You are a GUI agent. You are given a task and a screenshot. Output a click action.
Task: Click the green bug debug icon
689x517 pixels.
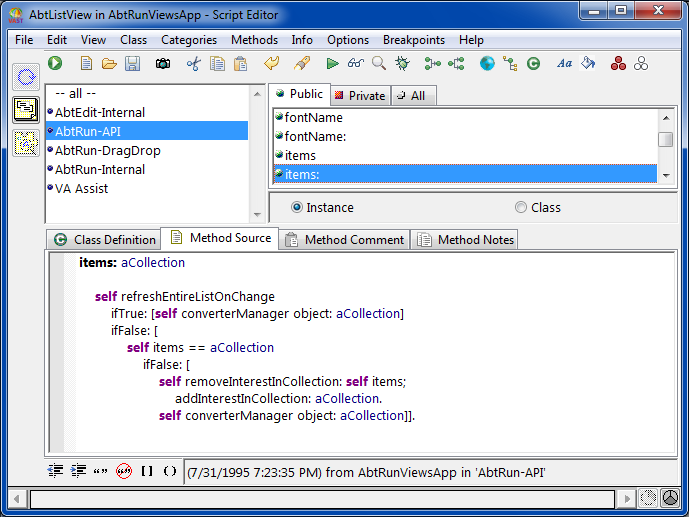(x=402, y=64)
